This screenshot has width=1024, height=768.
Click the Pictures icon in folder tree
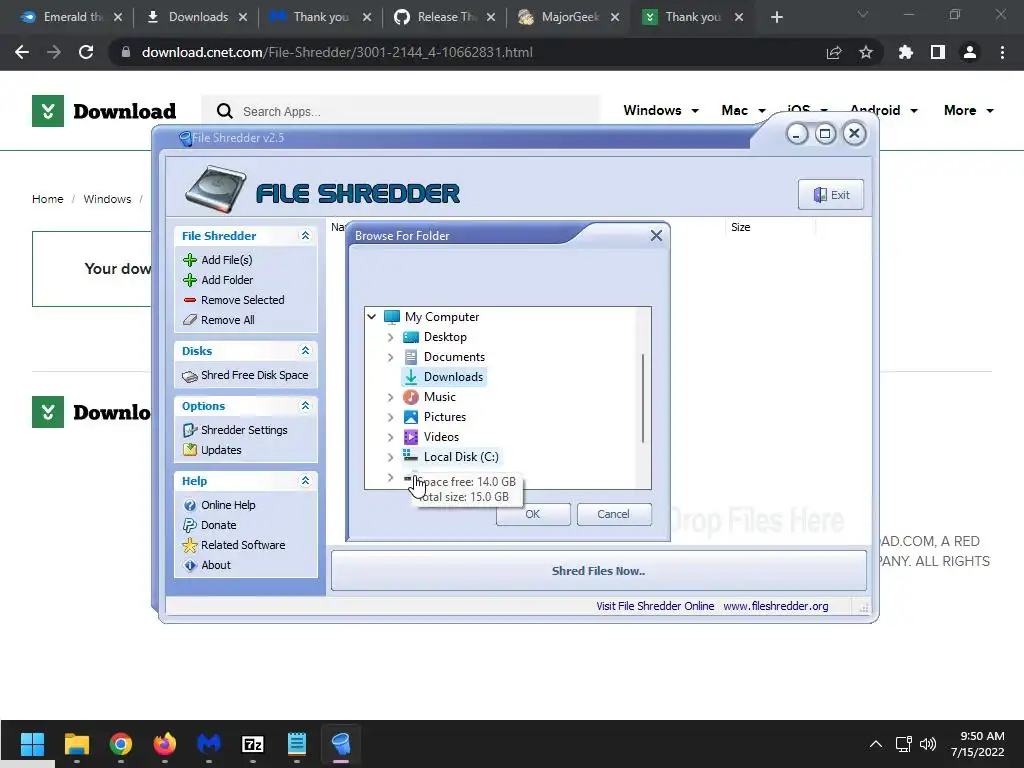[x=411, y=417]
